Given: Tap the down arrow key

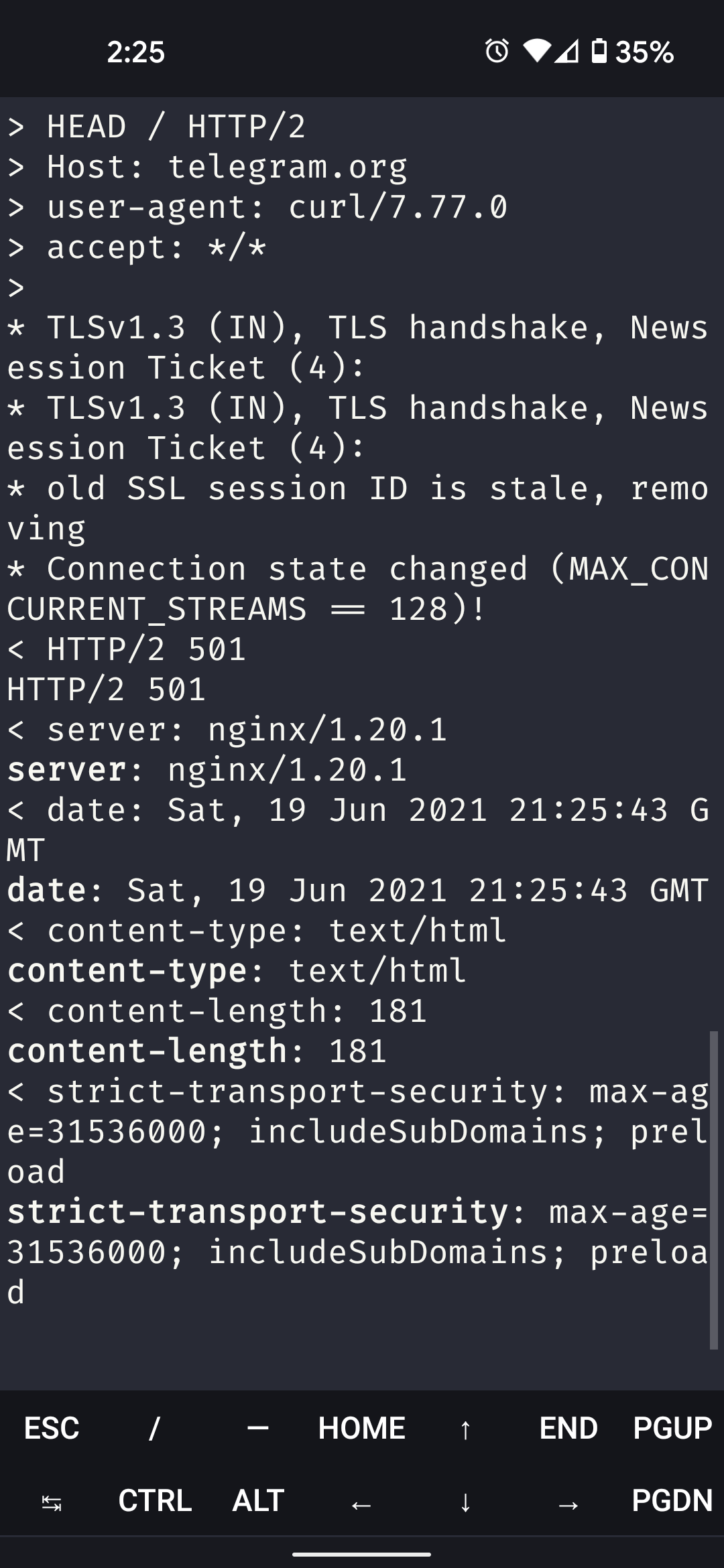Looking at the screenshot, I should (x=465, y=1502).
